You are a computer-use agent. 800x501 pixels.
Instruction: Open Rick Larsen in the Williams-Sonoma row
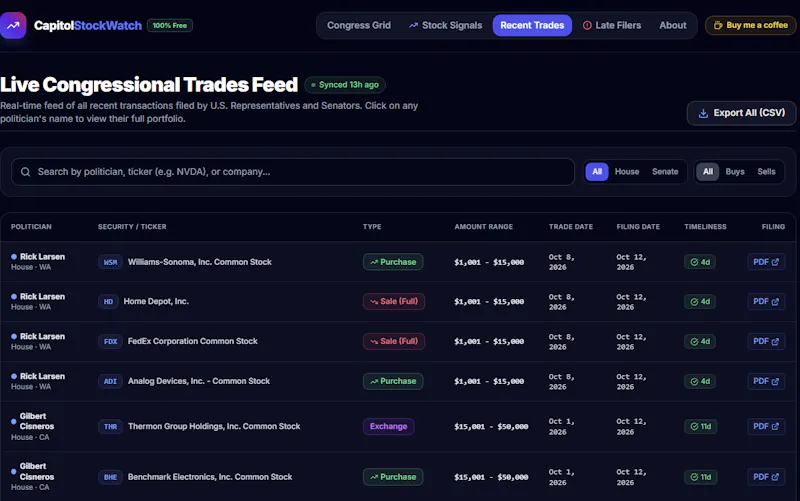42,257
